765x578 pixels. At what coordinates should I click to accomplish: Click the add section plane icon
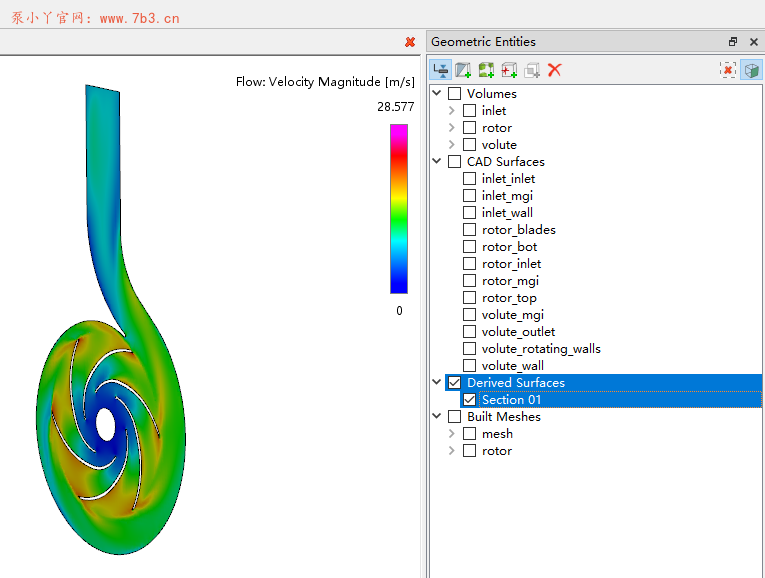463,70
